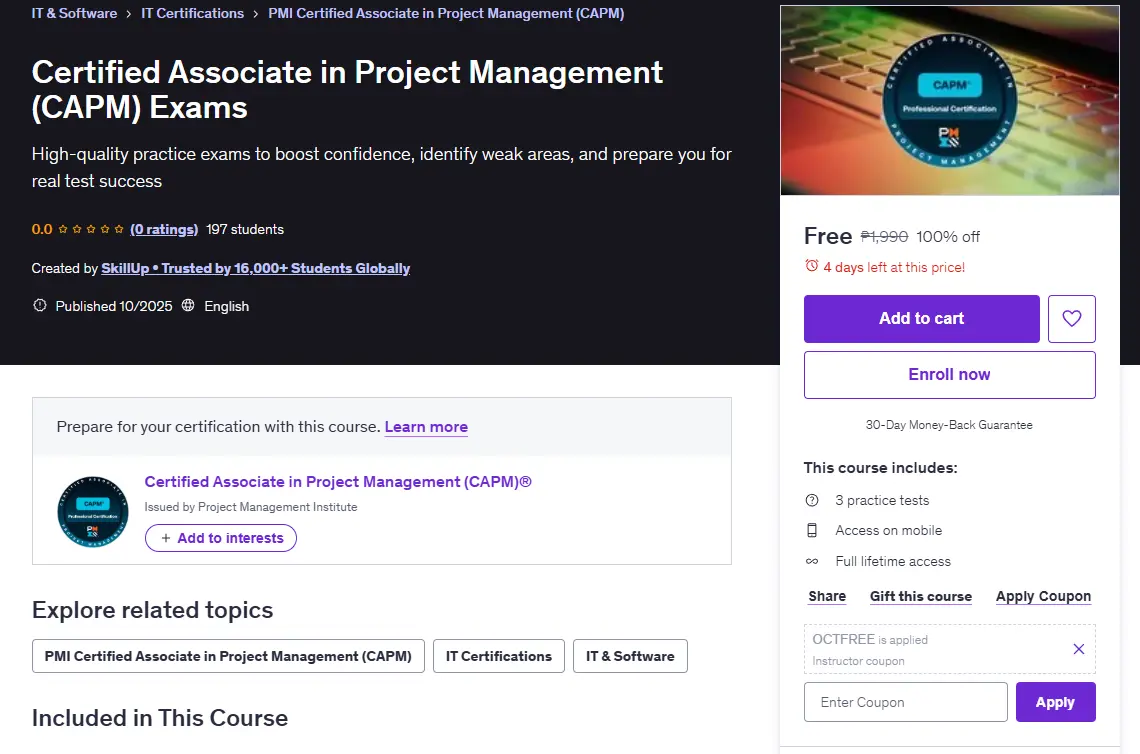Select the PMI CAPM related topic chip
The width and height of the screenshot is (1140, 754).
(x=228, y=656)
